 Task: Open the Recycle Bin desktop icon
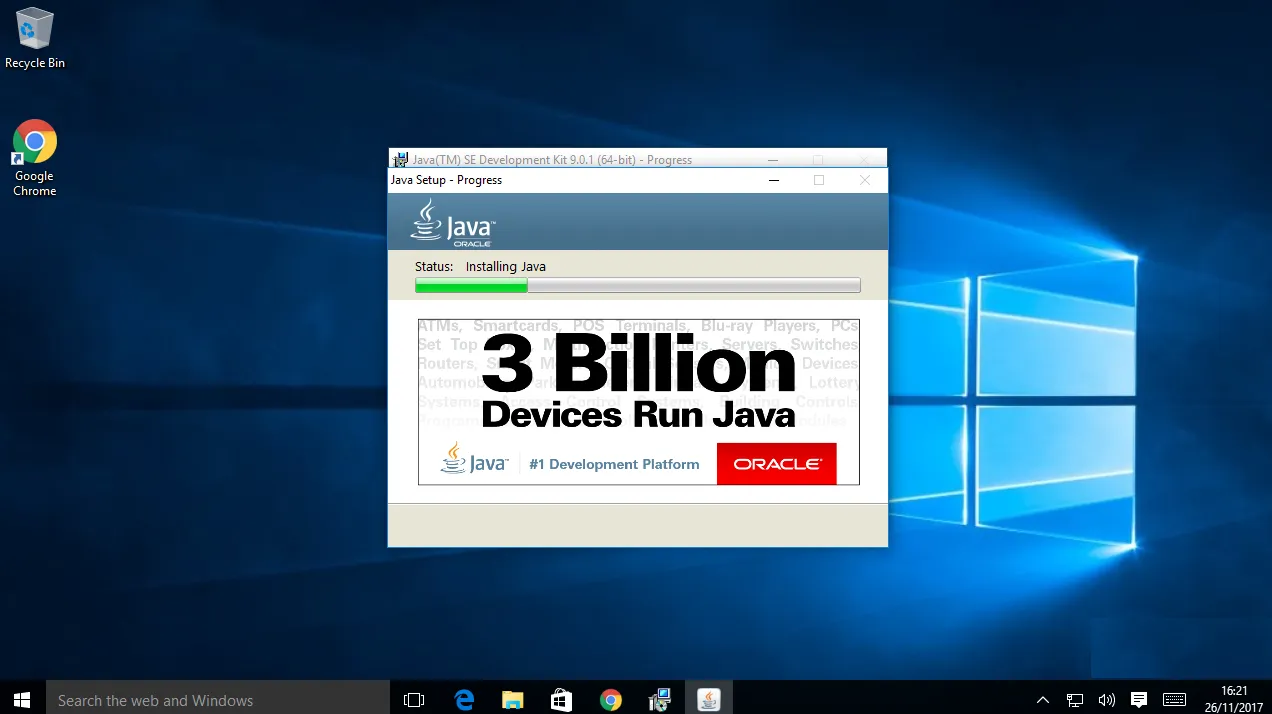click(34, 38)
